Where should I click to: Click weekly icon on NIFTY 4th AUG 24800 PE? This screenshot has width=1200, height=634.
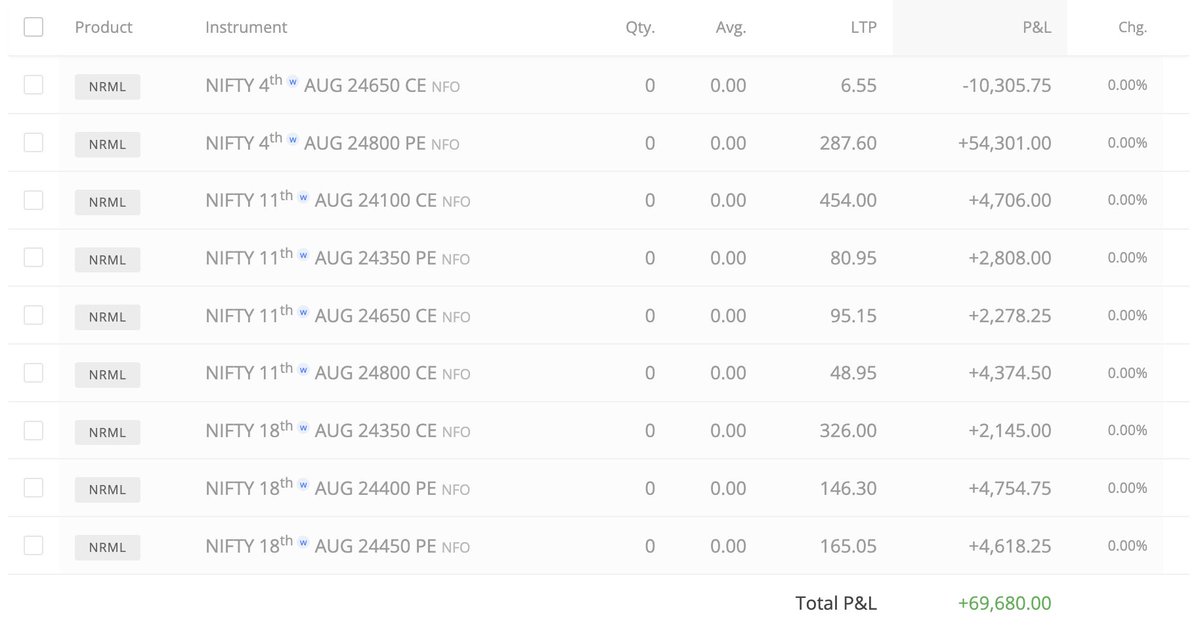[293, 140]
